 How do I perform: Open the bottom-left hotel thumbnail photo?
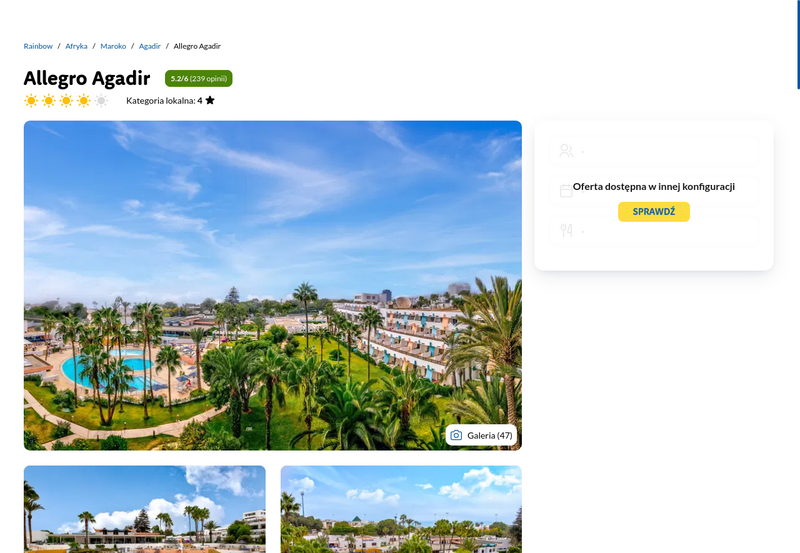click(x=144, y=509)
